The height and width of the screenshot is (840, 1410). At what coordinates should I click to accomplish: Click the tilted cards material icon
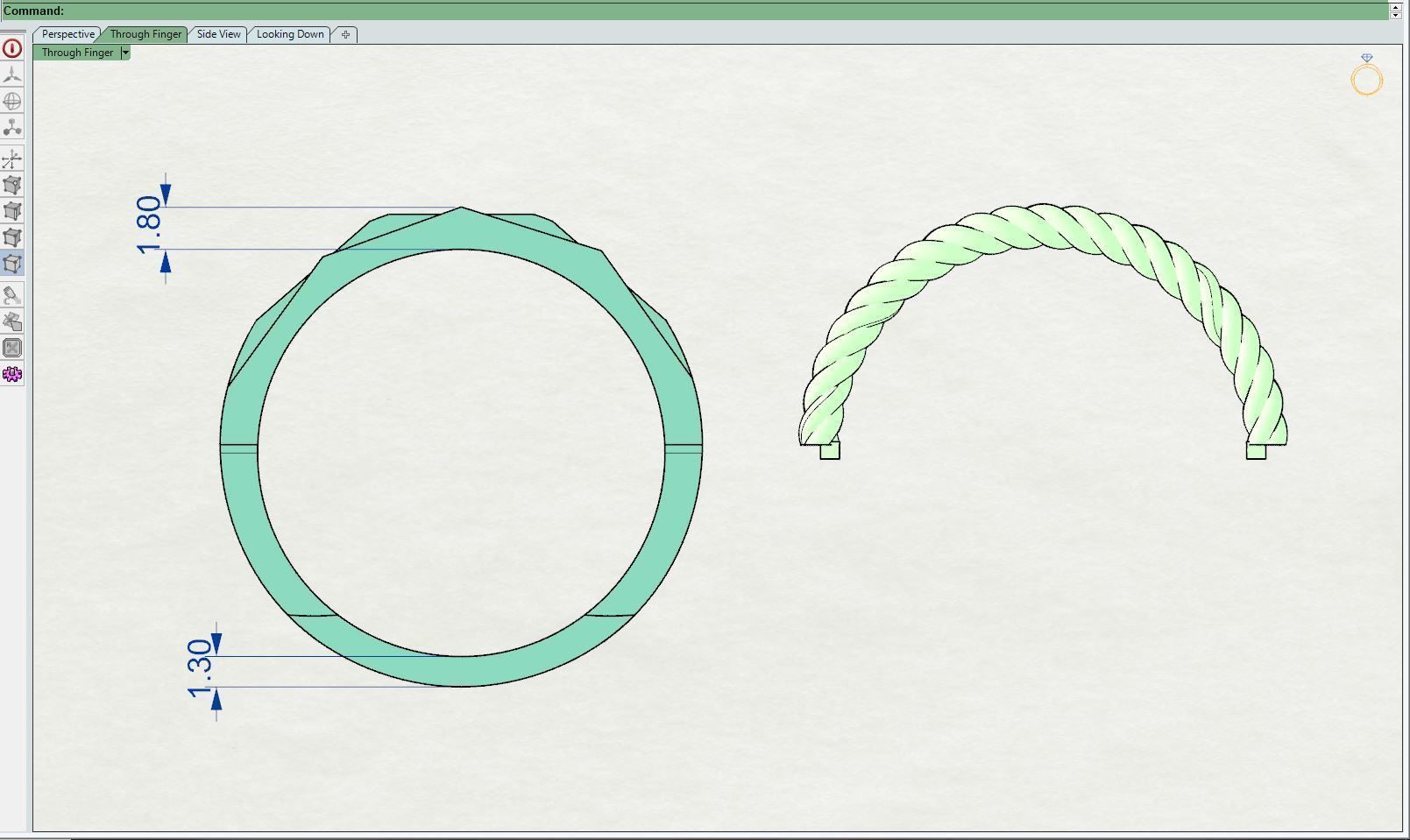click(x=12, y=321)
